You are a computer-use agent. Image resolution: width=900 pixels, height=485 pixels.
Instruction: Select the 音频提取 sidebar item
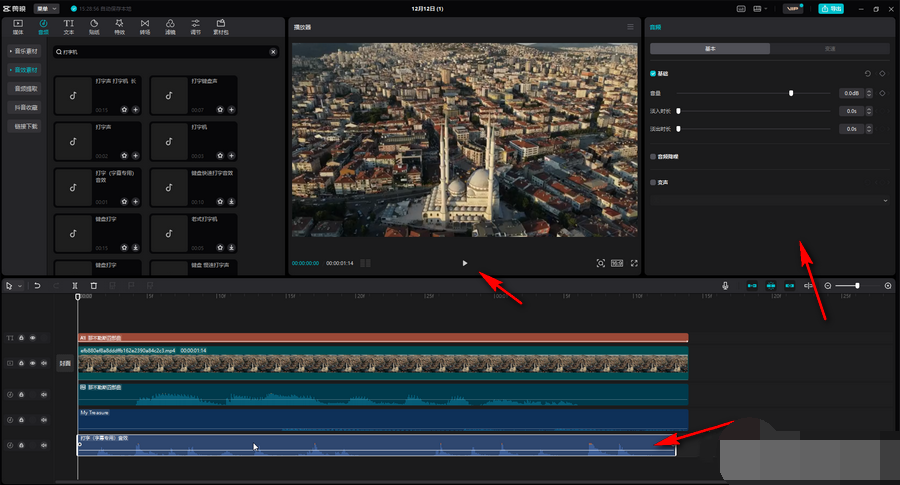[26, 88]
